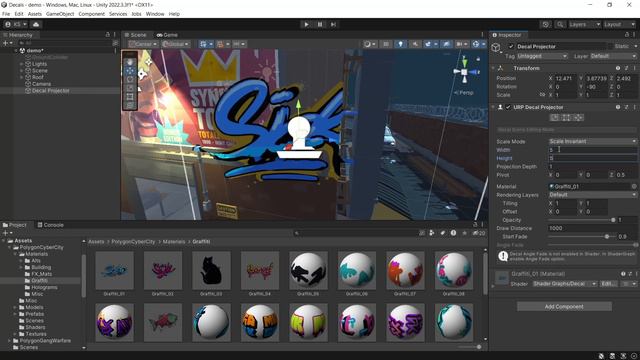Open the Material object picker circle
This screenshot has height=360, width=640.
point(634,187)
